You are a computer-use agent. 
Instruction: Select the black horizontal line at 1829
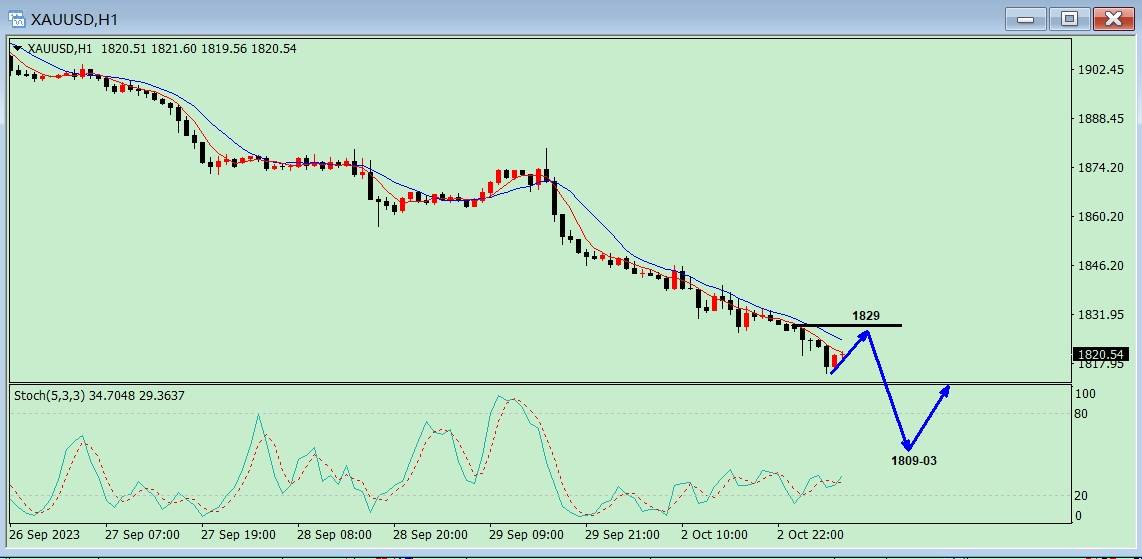(x=880, y=325)
